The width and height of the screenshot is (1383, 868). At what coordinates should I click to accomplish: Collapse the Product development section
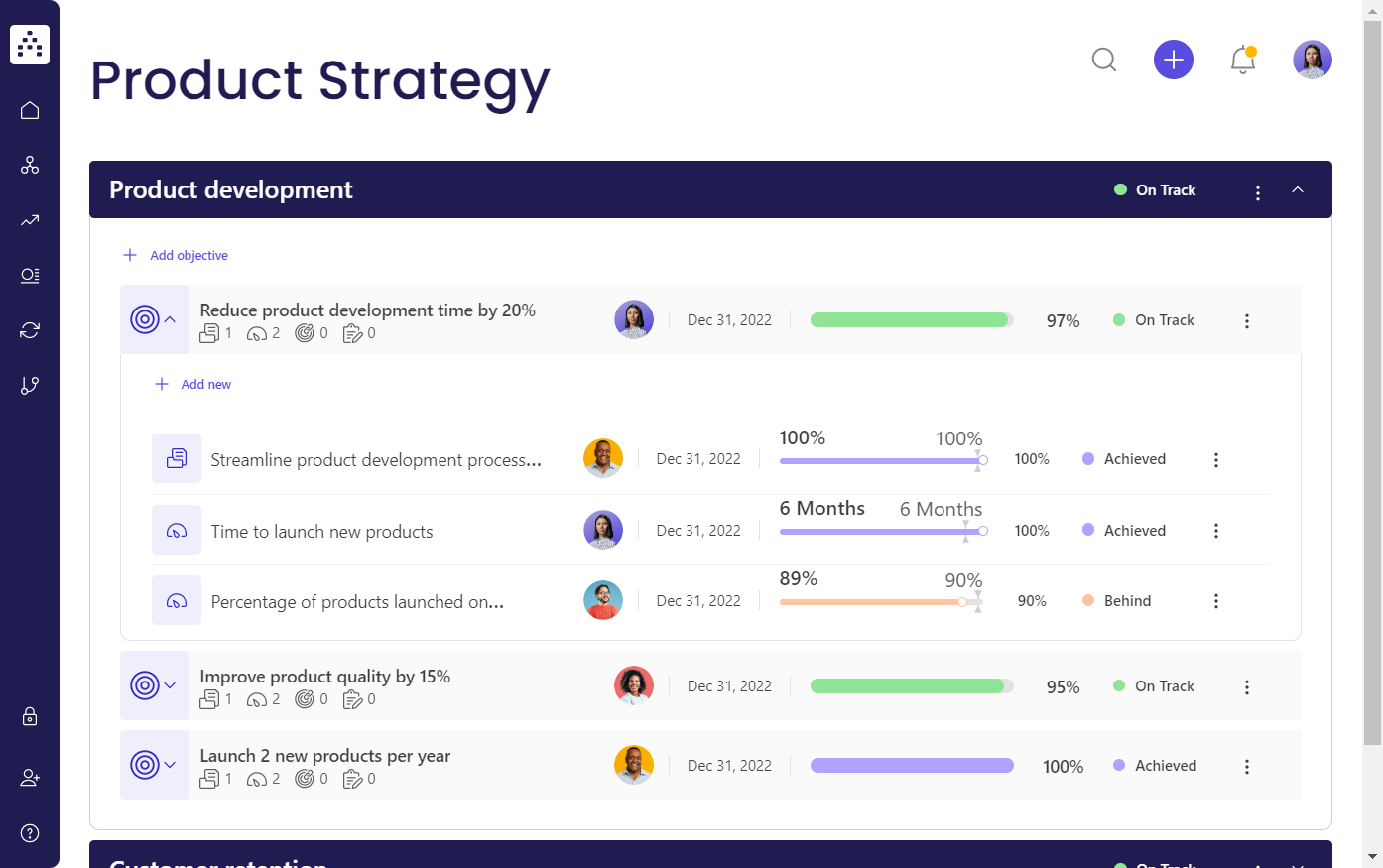pos(1298,187)
